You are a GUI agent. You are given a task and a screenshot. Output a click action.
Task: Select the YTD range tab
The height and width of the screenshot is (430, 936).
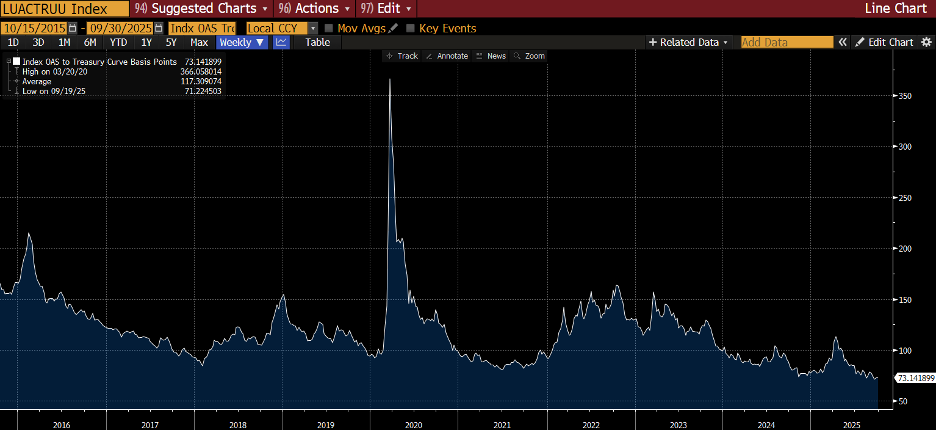[118, 42]
